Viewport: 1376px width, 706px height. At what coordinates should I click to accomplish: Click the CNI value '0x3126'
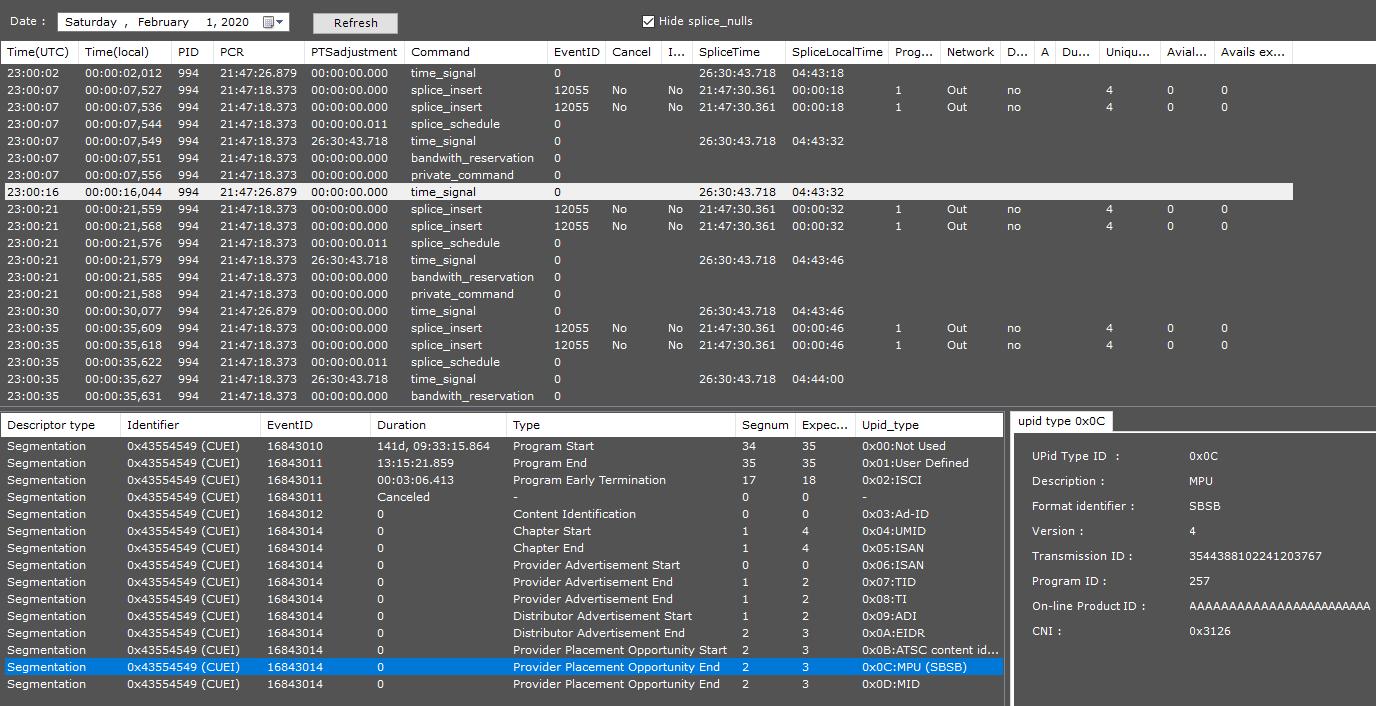[1210, 631]
